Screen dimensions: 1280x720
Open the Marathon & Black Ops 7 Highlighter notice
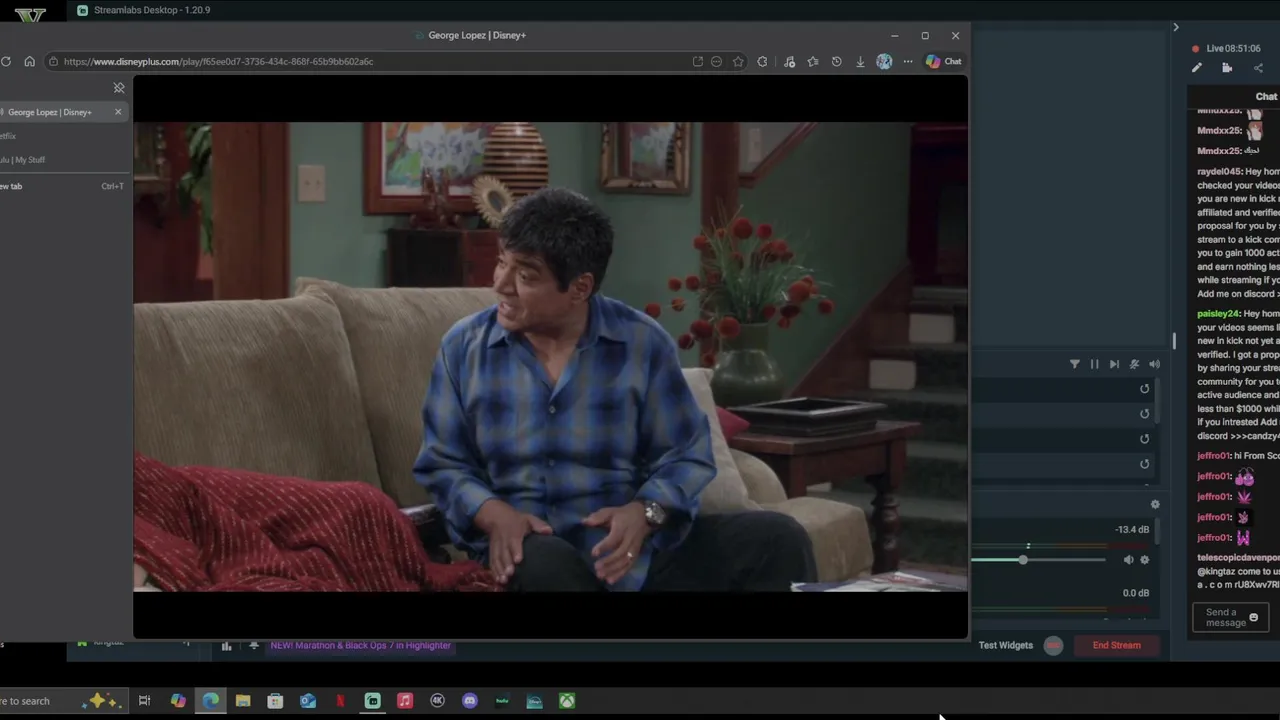coord(360,646)
